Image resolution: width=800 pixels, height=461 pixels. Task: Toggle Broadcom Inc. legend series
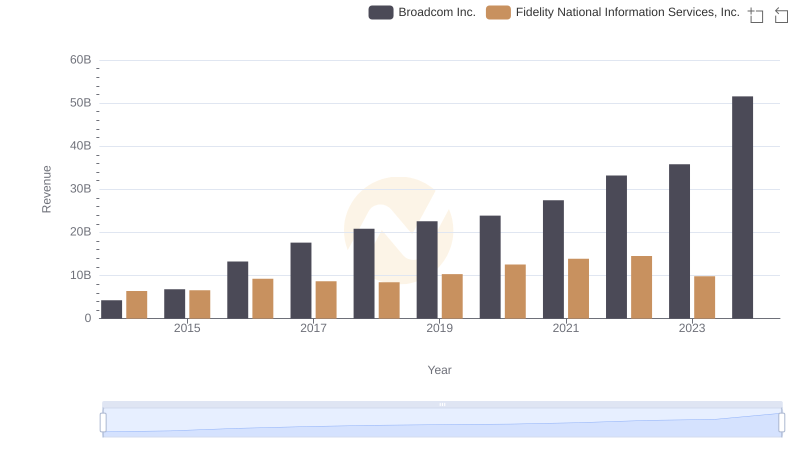point(422,12)
